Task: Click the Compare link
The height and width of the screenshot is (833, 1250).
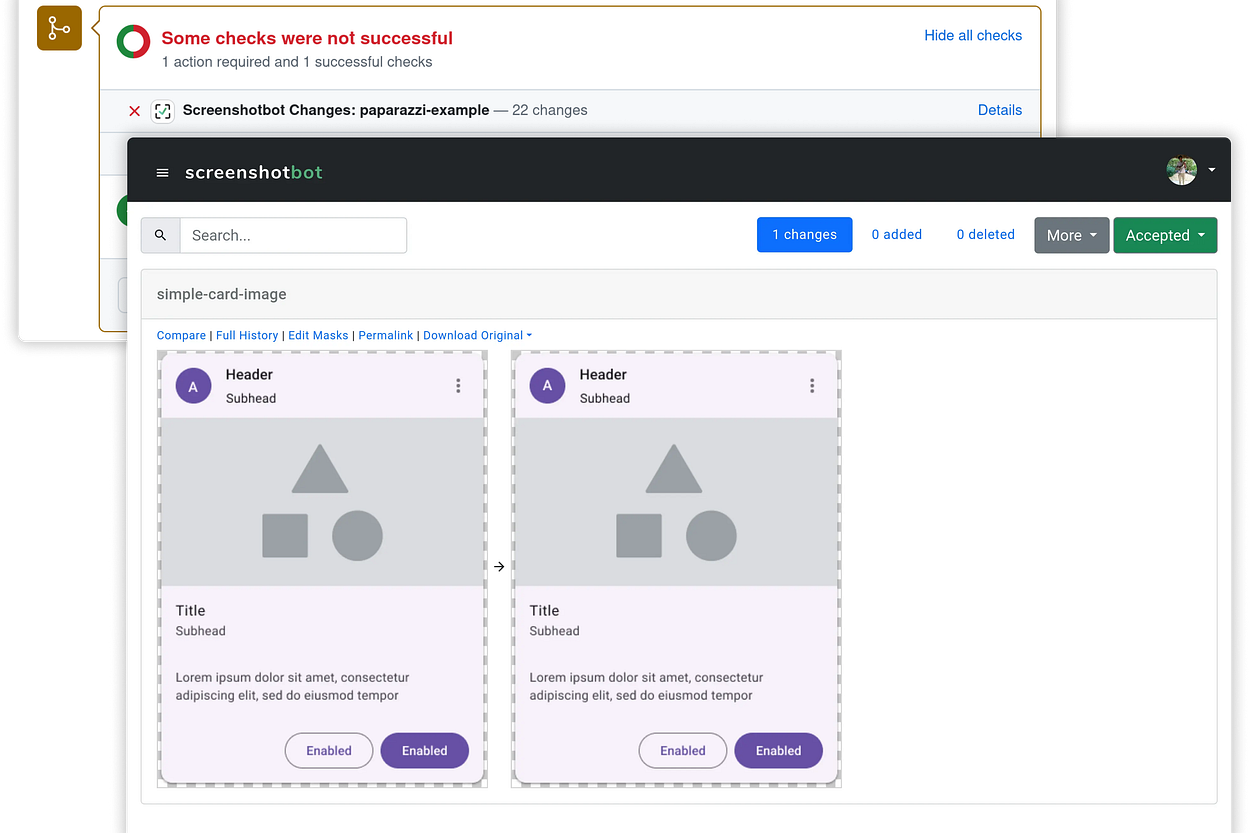Action: tap(181, 336)
